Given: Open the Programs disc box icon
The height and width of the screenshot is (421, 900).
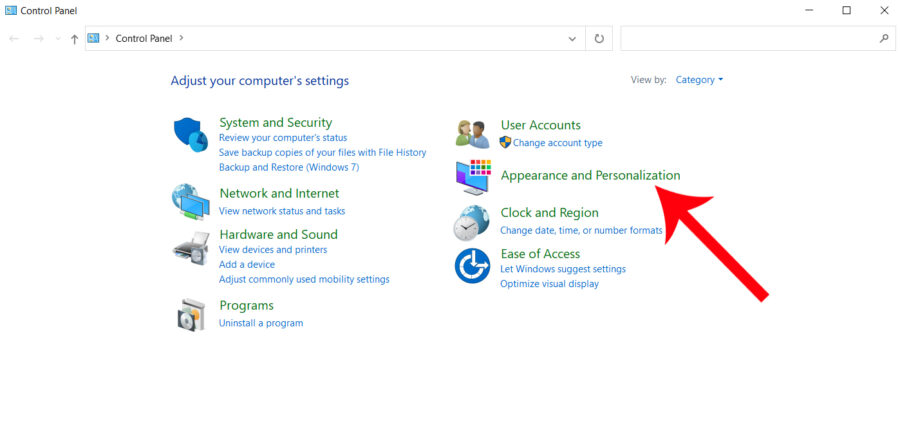Looking at the screenshot, I should 191,314.
